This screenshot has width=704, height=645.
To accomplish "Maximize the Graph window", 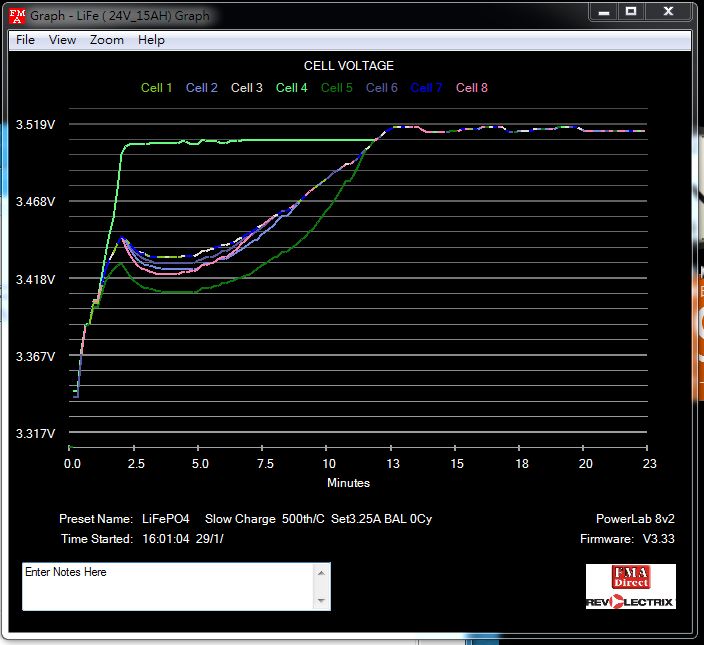I will [630, 12].
